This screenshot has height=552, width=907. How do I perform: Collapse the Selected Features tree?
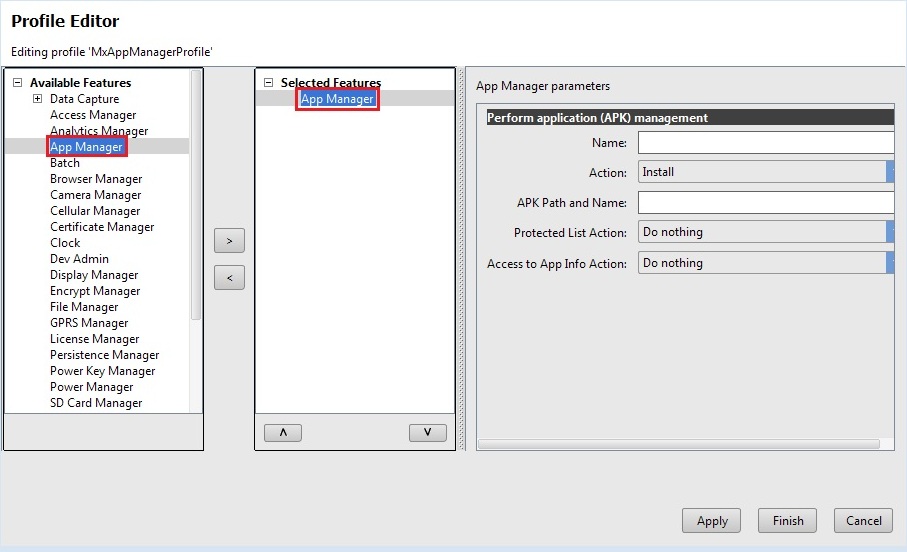click(x=268, y=83)
